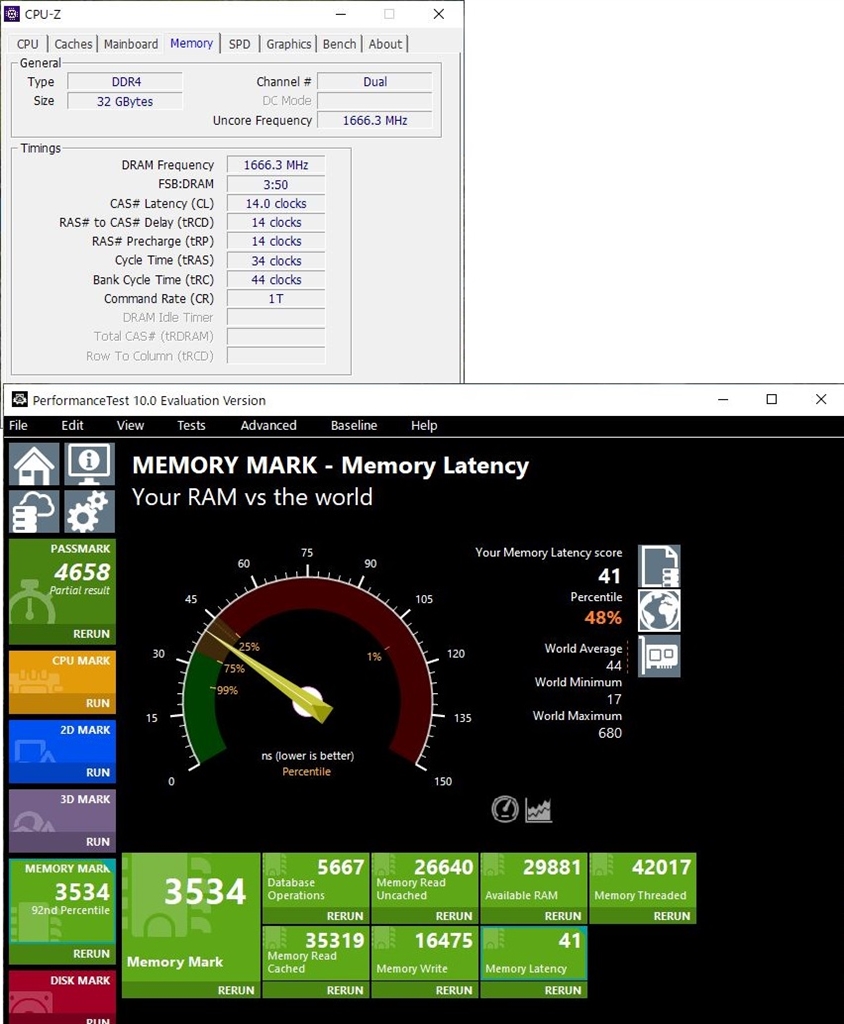Rerun the Memory Threaded test
The image size is (844, 1024).
[x=672, y=916]
